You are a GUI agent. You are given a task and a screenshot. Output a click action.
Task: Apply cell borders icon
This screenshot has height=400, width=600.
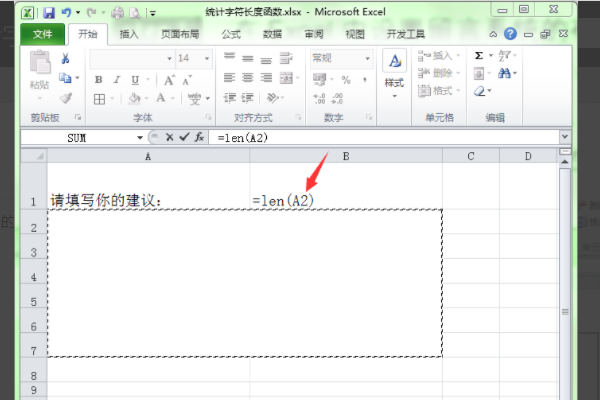point(99,99)
